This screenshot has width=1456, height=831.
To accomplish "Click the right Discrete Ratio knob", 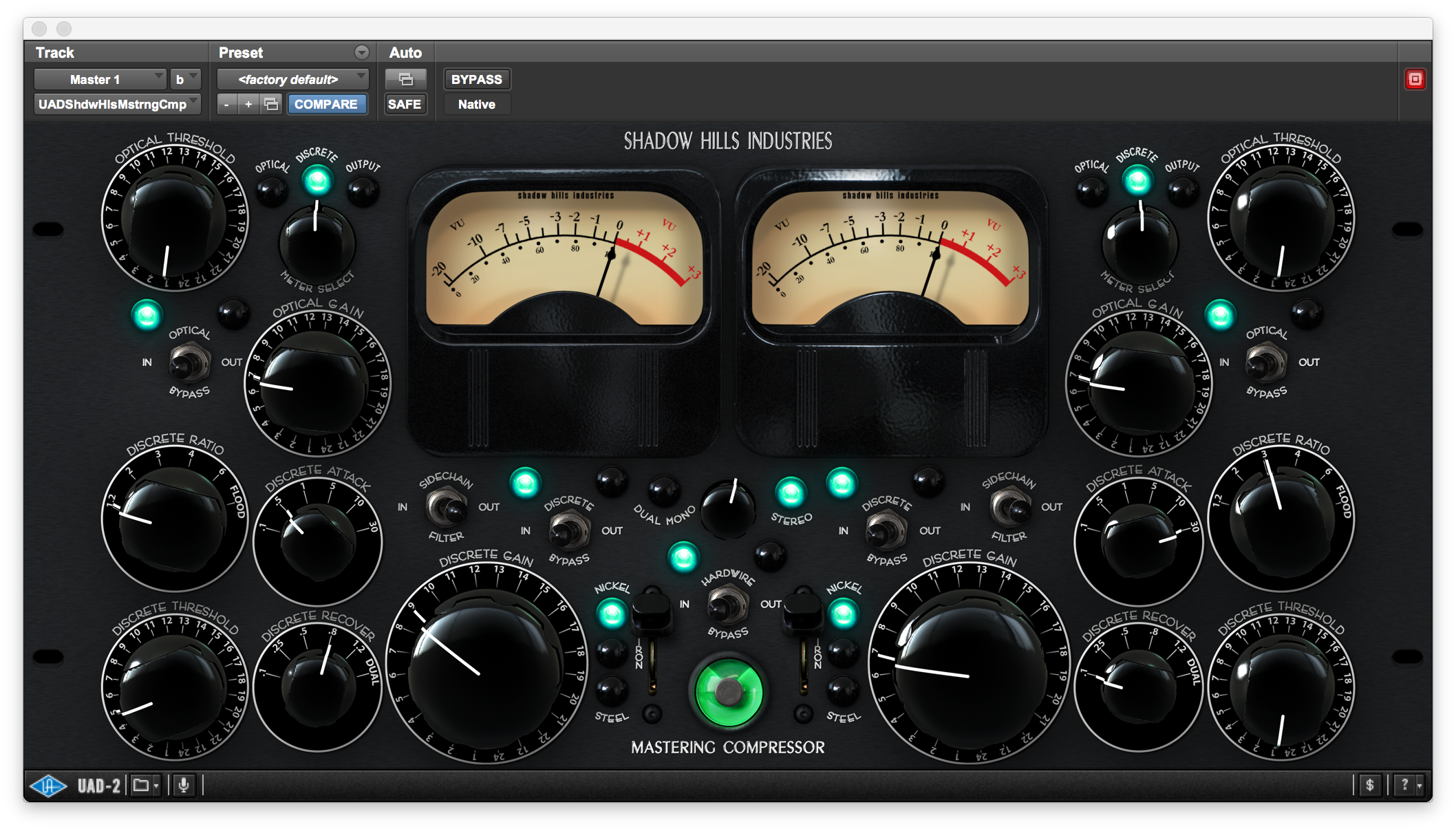I will (1281, 519).
